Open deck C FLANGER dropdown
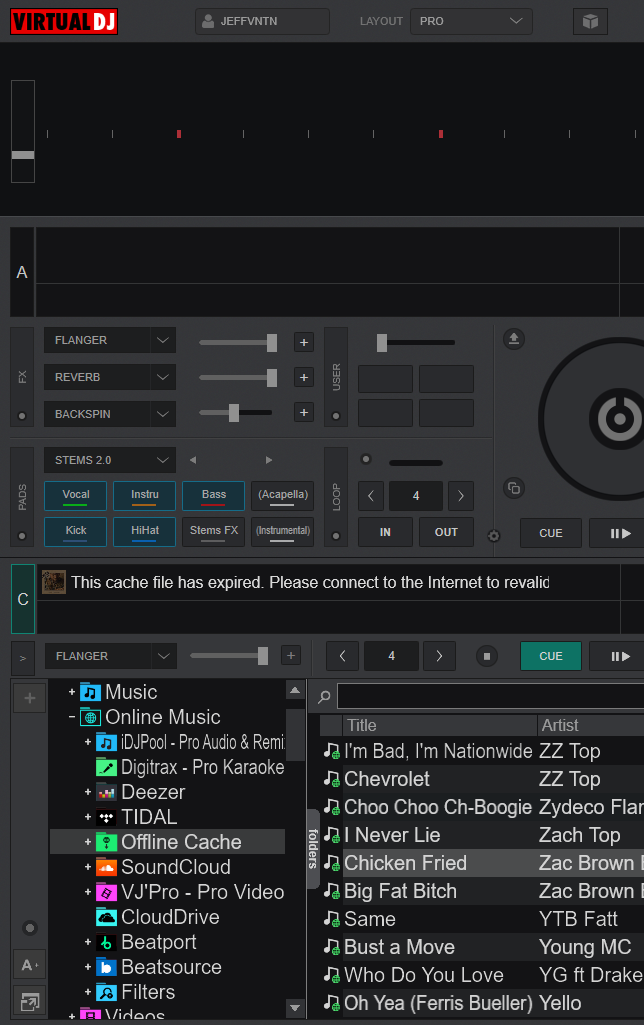This screenshot has width=644, height=1025. 110,656
